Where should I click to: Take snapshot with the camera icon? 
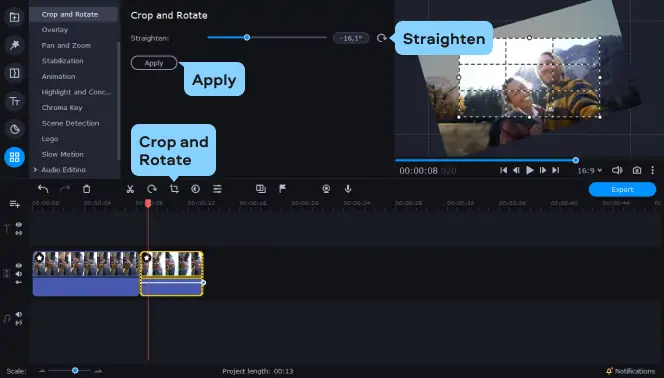[x=637, y=170]
